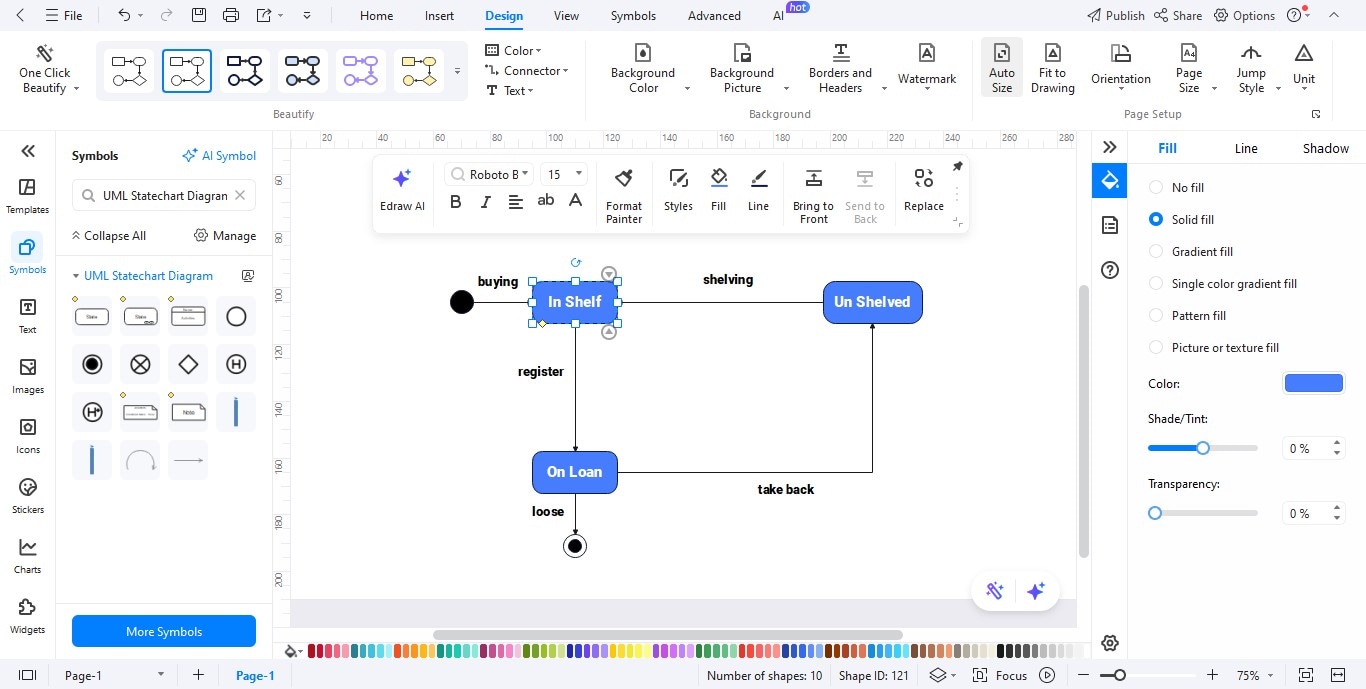Viewport: 1366px width, 689px height.
Task: Apply Fit to Drawing
Action: (1052, 68)
